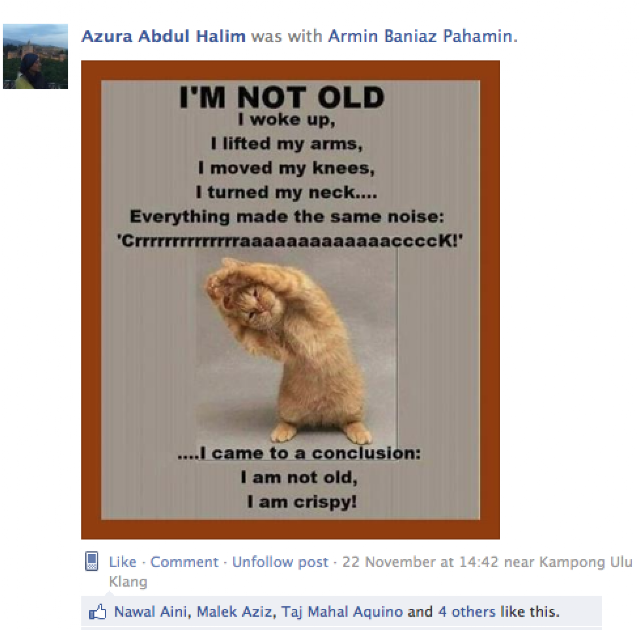Select Unfollow post
The height and width of the screenshot is (630, 640).
click(280, 562)
